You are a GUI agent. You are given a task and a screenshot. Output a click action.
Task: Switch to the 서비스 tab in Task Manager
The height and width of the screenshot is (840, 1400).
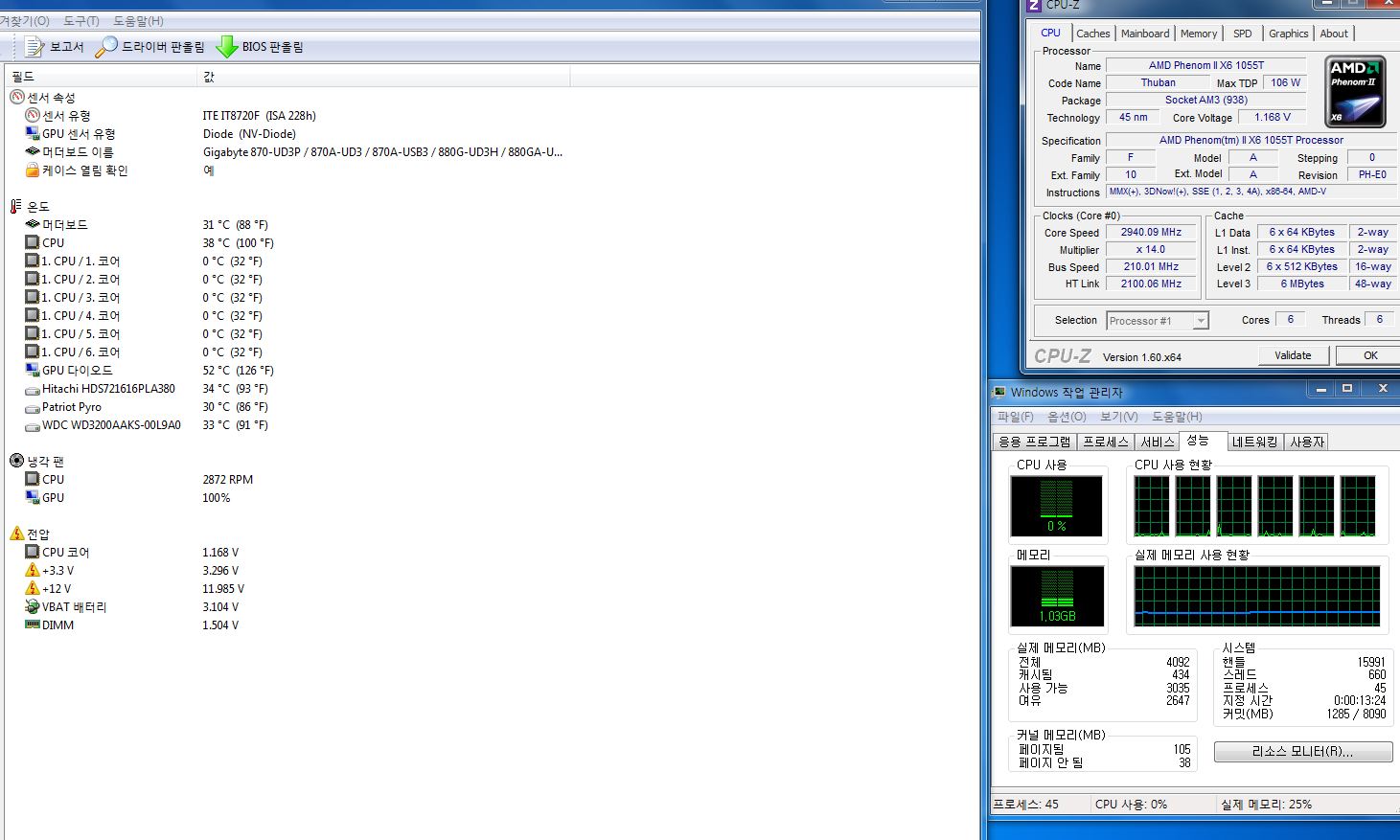coord(1158,442)
